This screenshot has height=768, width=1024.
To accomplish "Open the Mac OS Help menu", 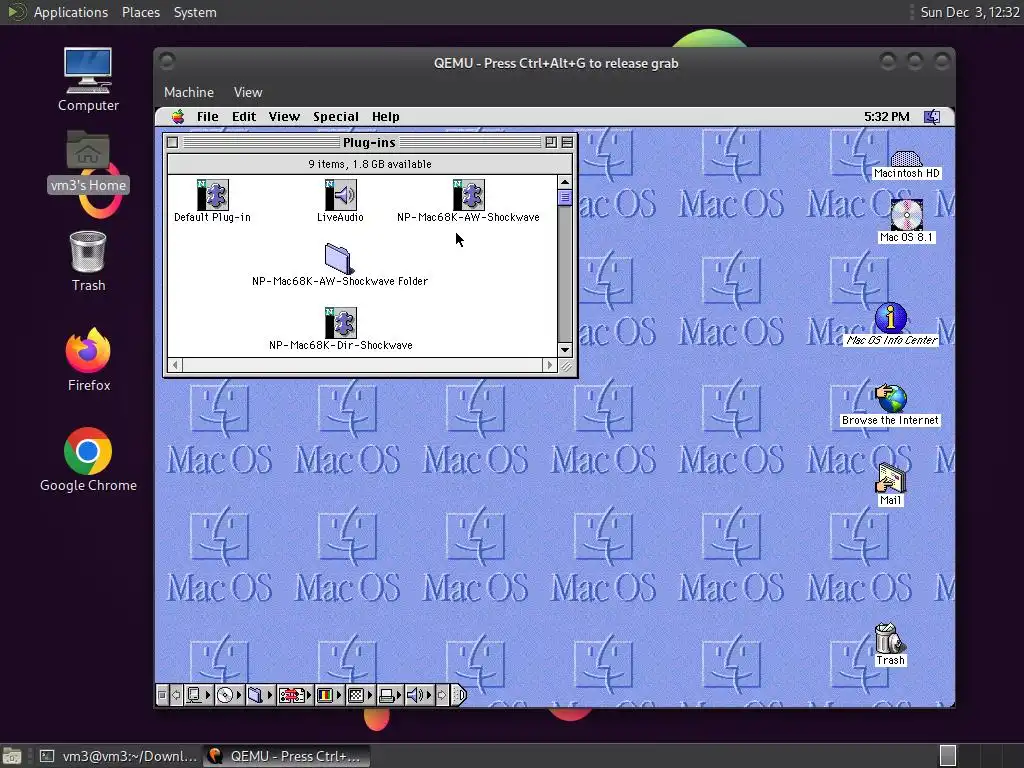I will 385,117.
